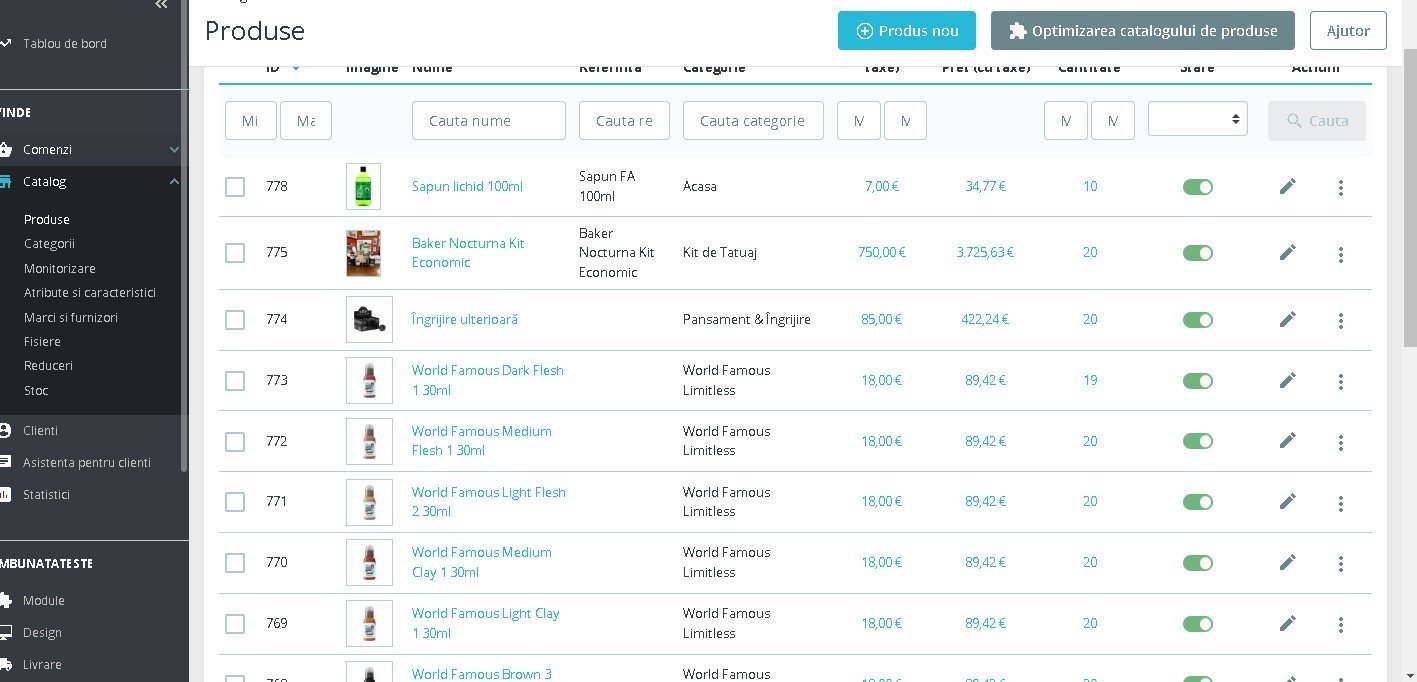Collapse the sidebar with the double-arrow icon
This screenshot has width=1417, height=682.
161,5
